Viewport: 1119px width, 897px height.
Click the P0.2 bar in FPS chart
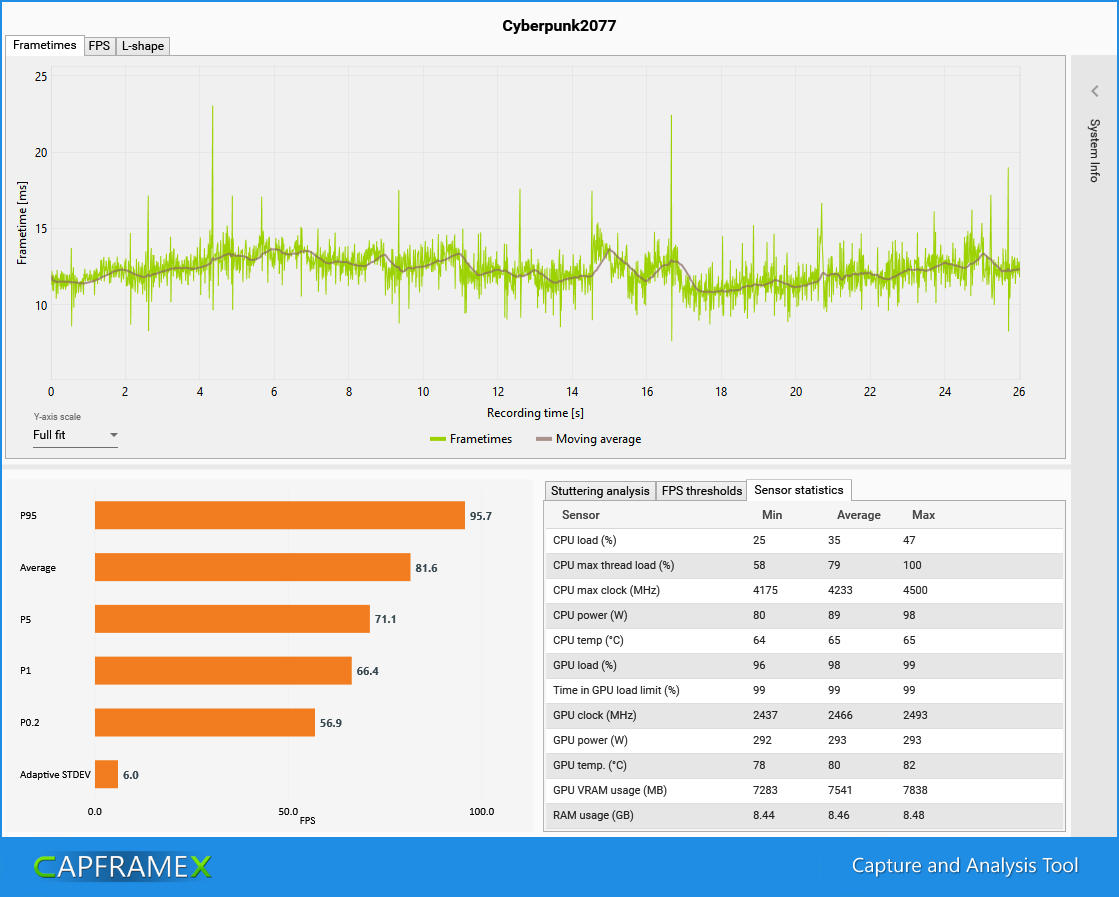point(205,722)
